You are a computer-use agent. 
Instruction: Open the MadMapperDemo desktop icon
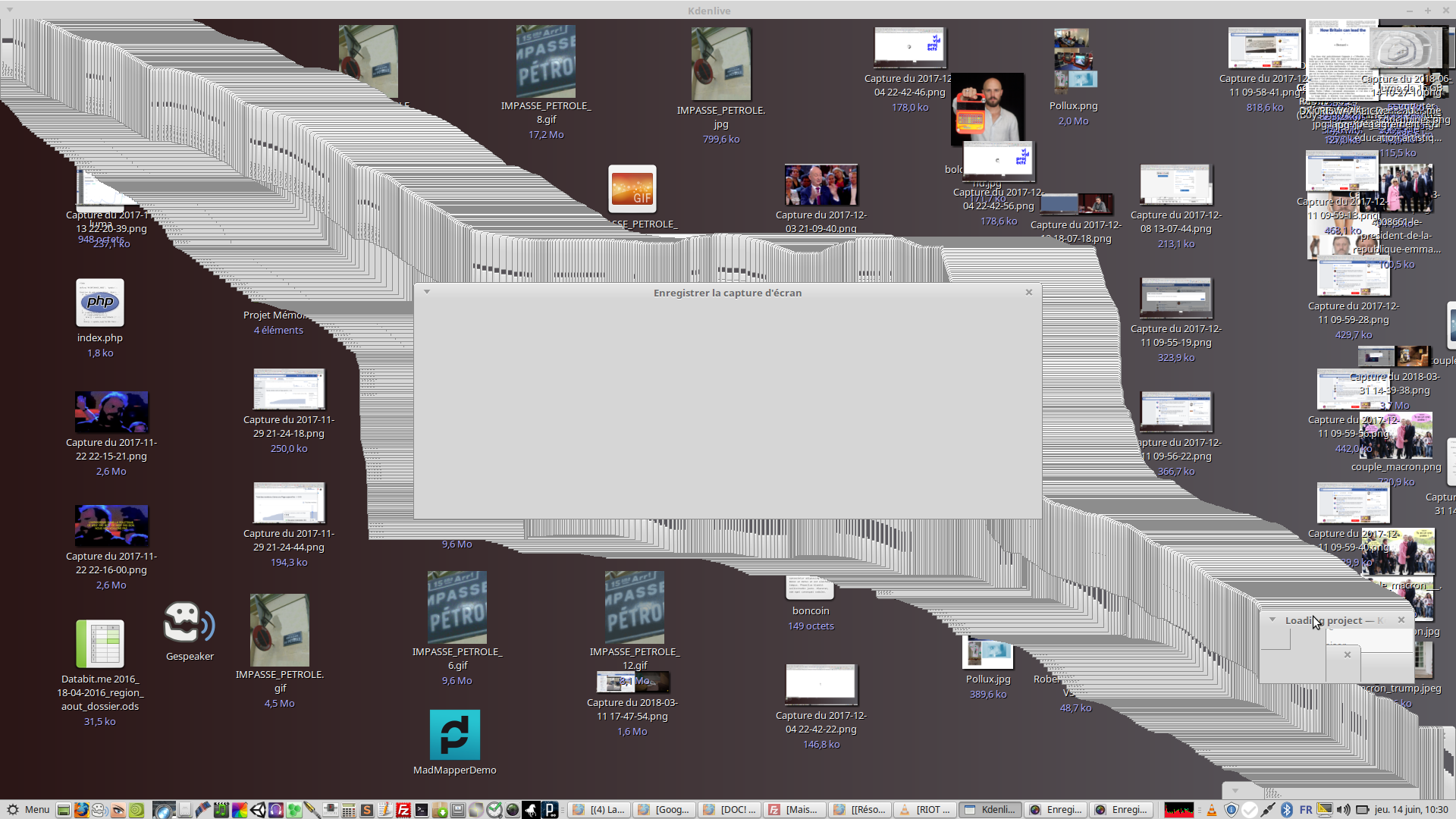coord(455,735)
